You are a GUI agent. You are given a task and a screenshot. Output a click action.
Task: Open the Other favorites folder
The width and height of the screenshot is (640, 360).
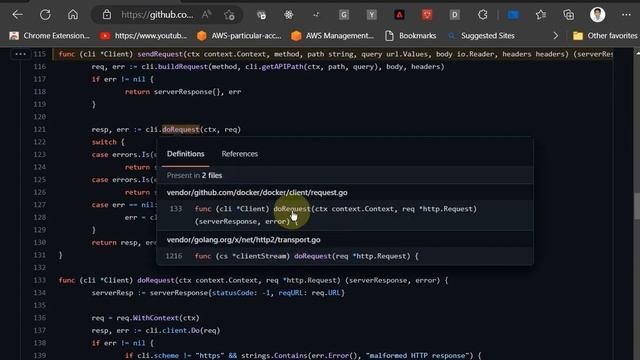pos(605,36)
